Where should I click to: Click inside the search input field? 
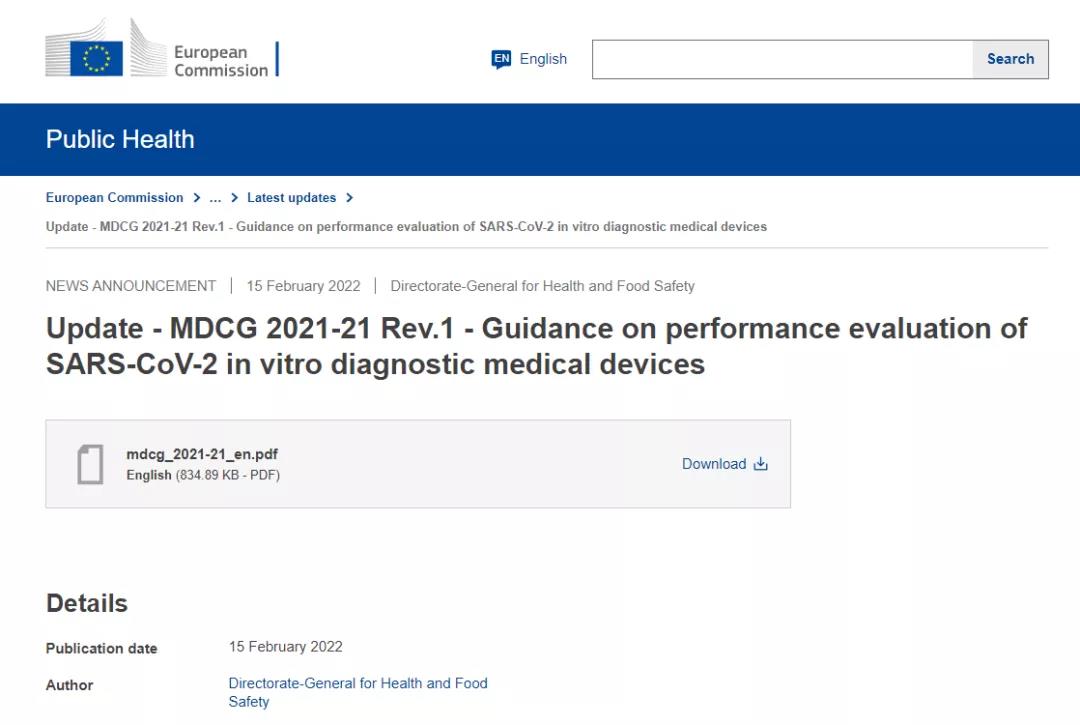click(780, 59)
